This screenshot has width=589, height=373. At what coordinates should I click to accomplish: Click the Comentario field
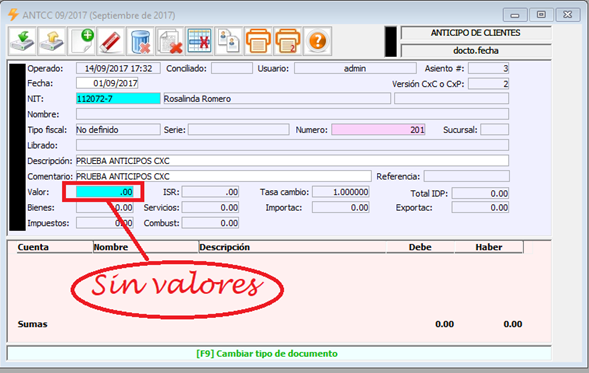coord(224,176)
